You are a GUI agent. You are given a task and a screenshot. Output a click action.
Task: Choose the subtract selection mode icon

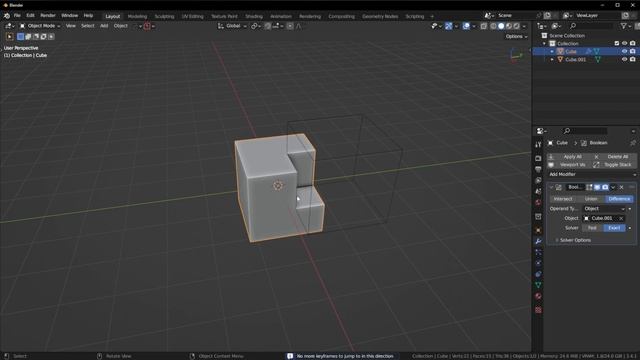coord(36,37)
